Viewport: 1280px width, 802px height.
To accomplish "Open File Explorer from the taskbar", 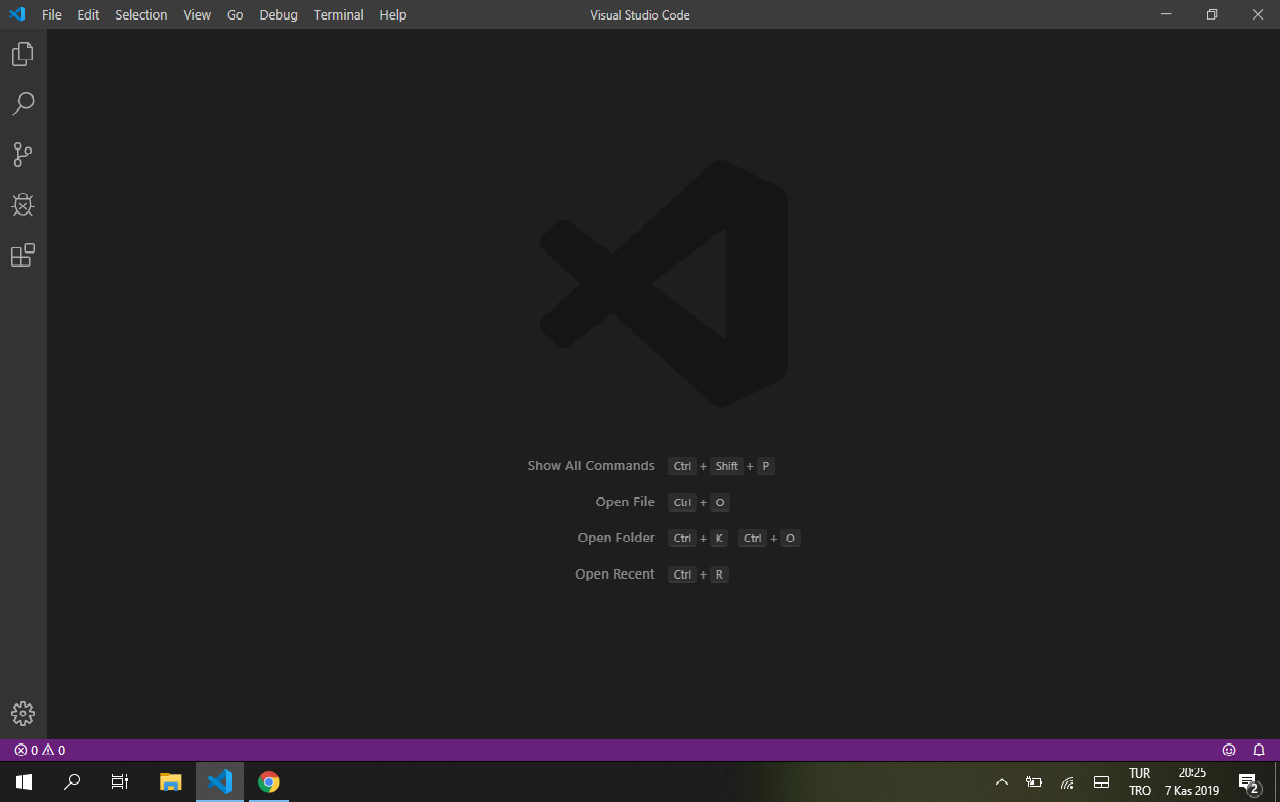I will pyautogui.click(x=171, y=782).
